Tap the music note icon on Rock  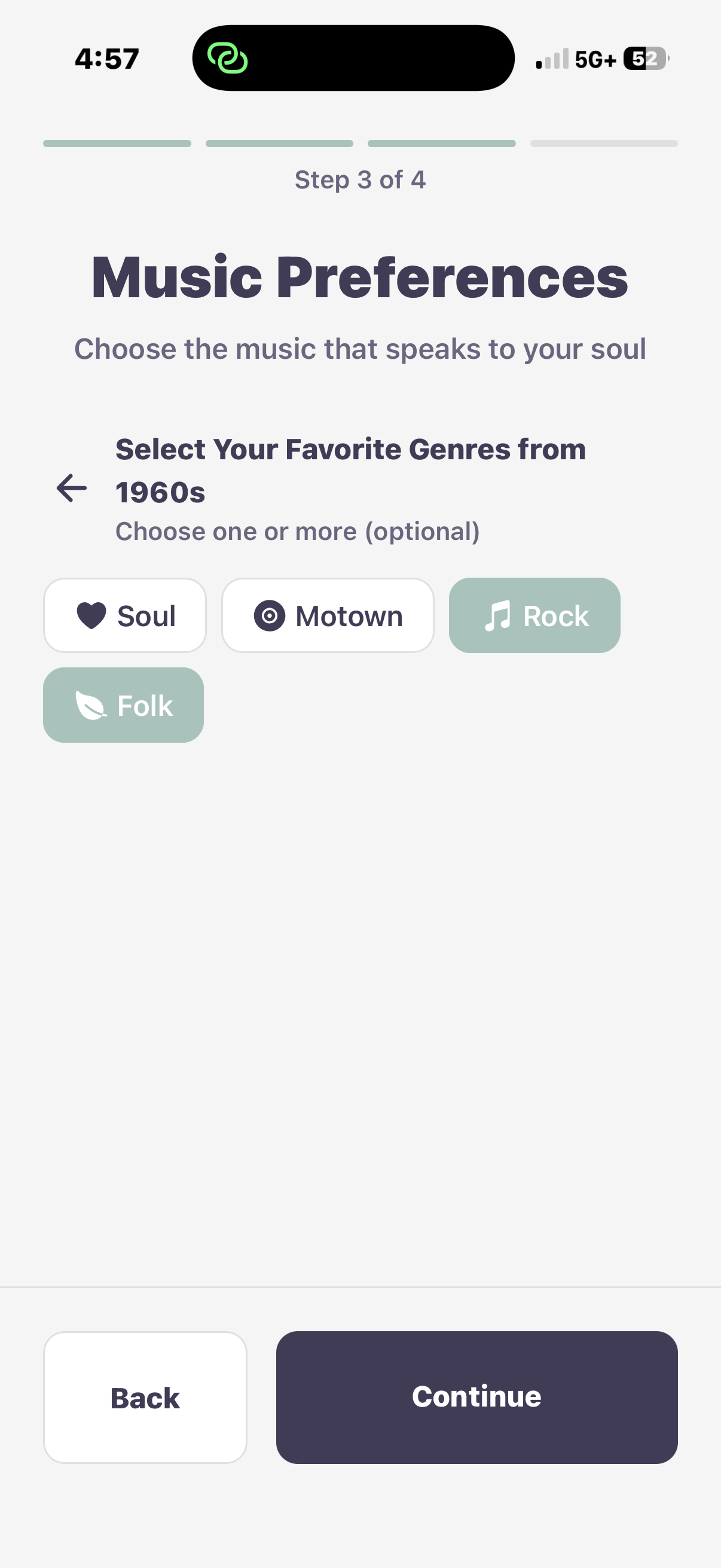coord(497,615)
